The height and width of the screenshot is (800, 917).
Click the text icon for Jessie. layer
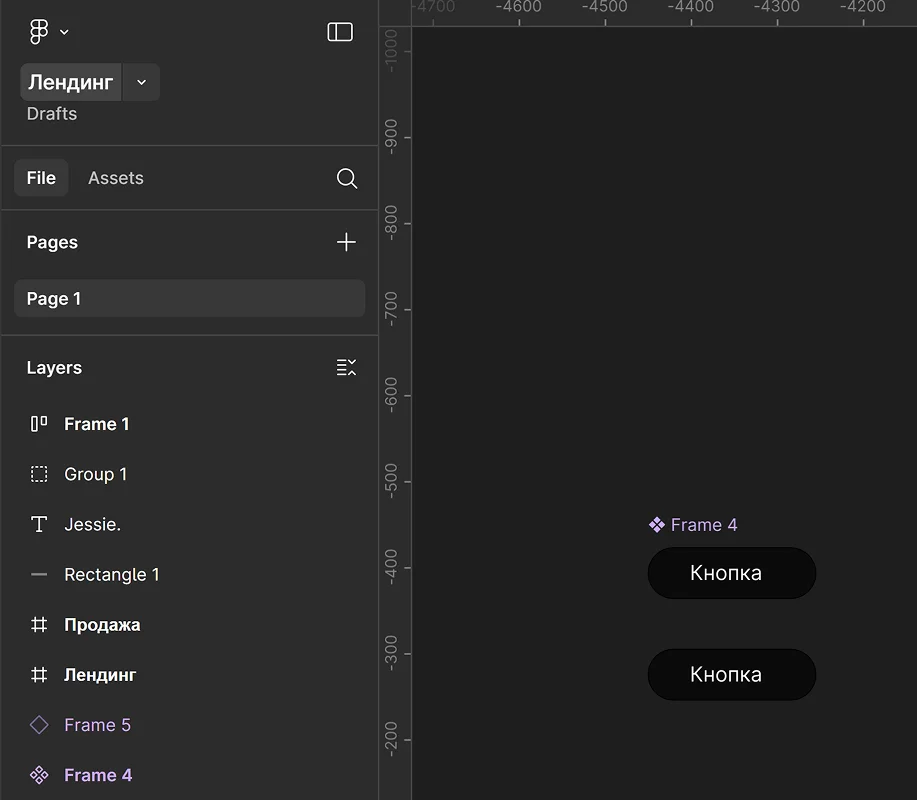(x=39, y=524)
